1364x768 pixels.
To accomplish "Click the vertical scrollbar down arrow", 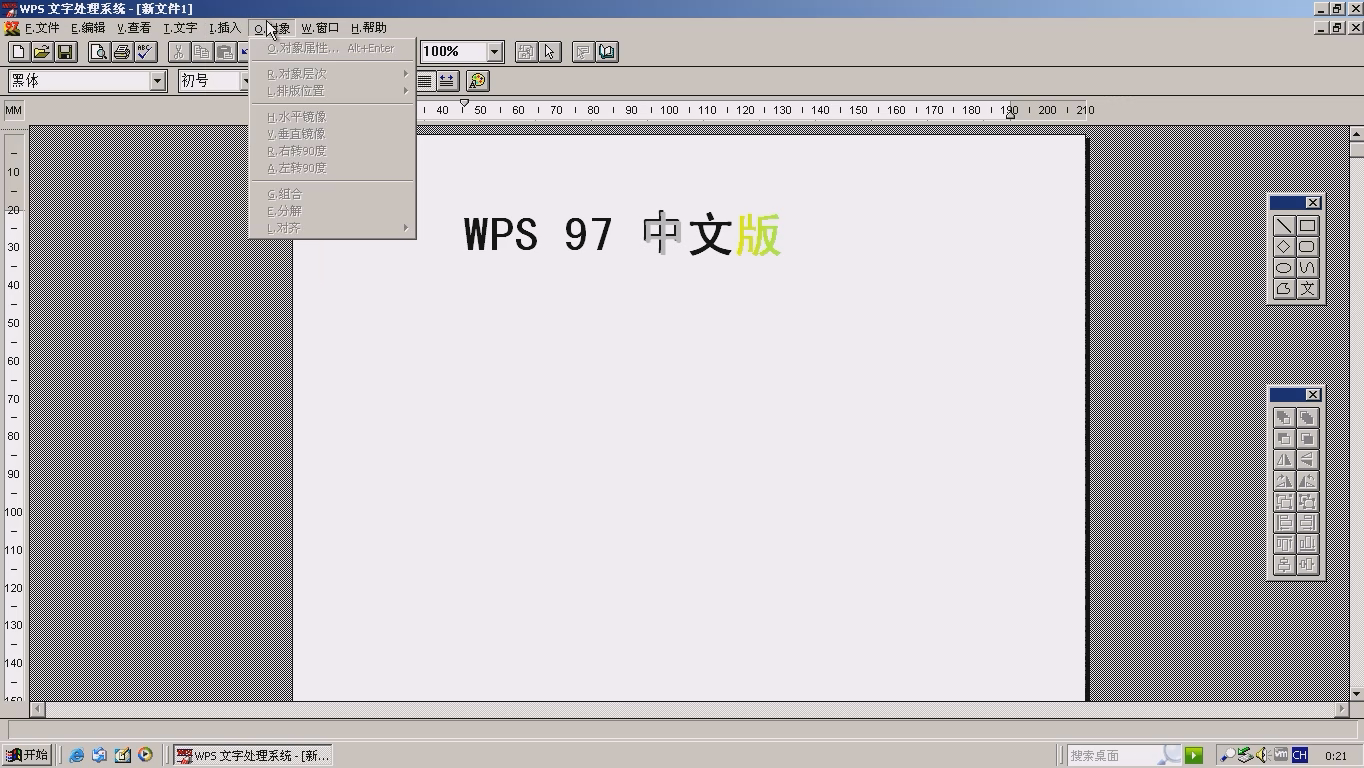I will pyautogui.click(x=1356, y=692).
